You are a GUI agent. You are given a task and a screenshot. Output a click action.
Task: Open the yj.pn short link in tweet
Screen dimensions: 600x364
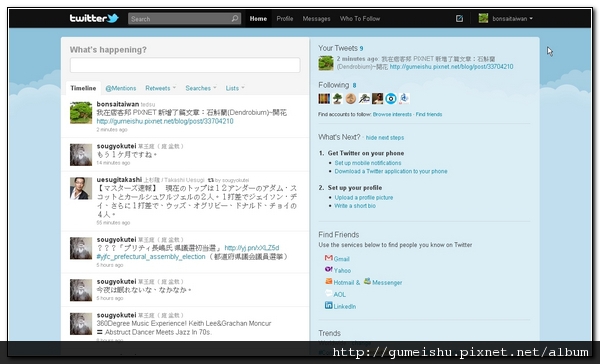(252, 248)
